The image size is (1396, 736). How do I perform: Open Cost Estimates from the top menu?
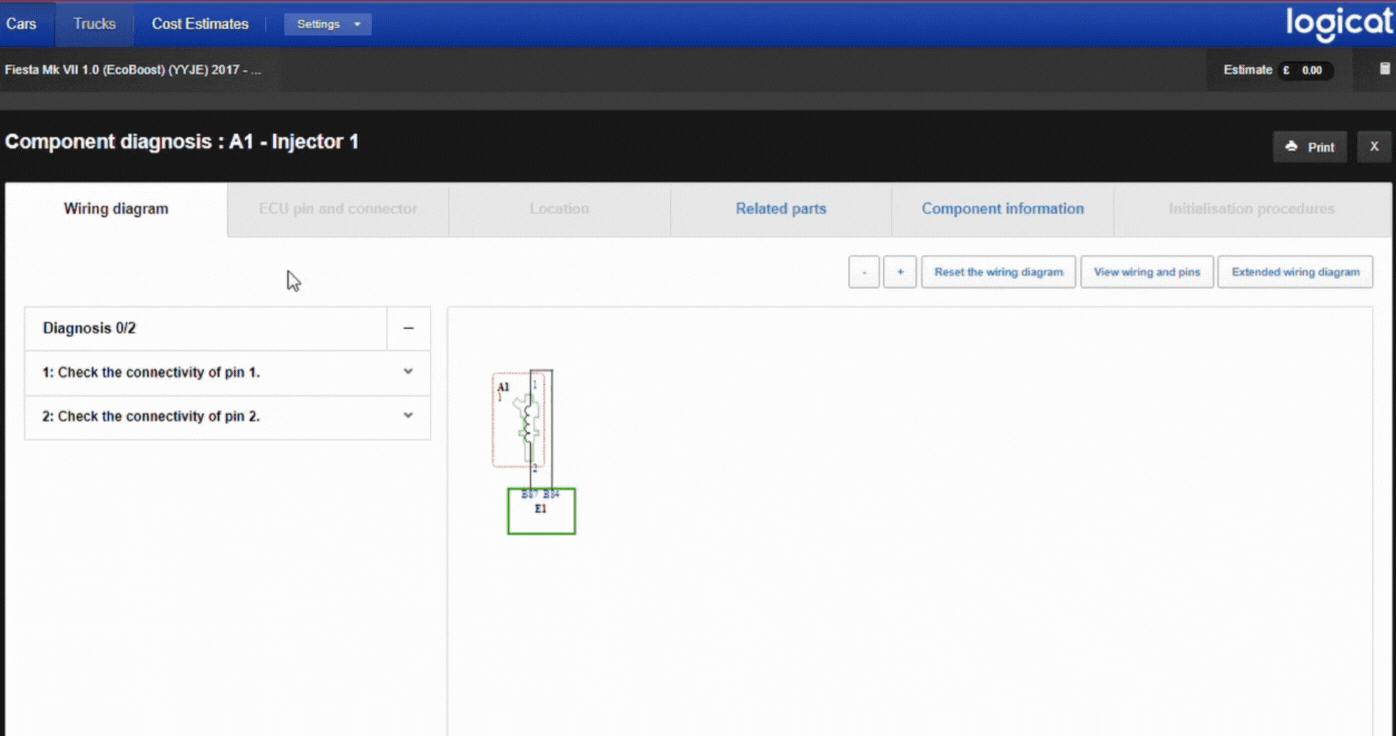[200, 24]
